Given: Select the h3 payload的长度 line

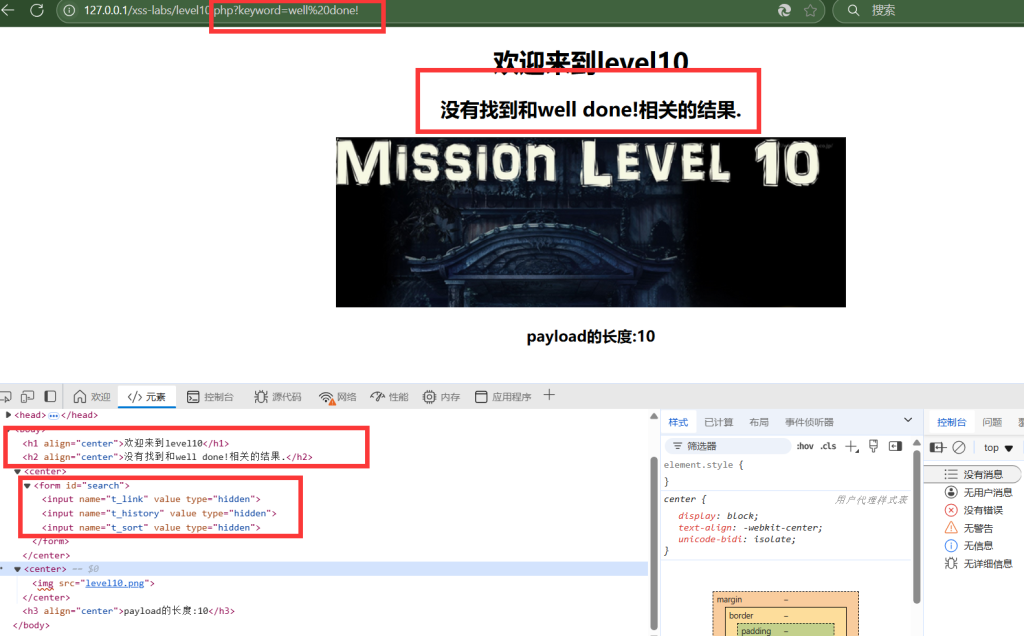Looking at the screenshot, I should [x=129, y=611].
